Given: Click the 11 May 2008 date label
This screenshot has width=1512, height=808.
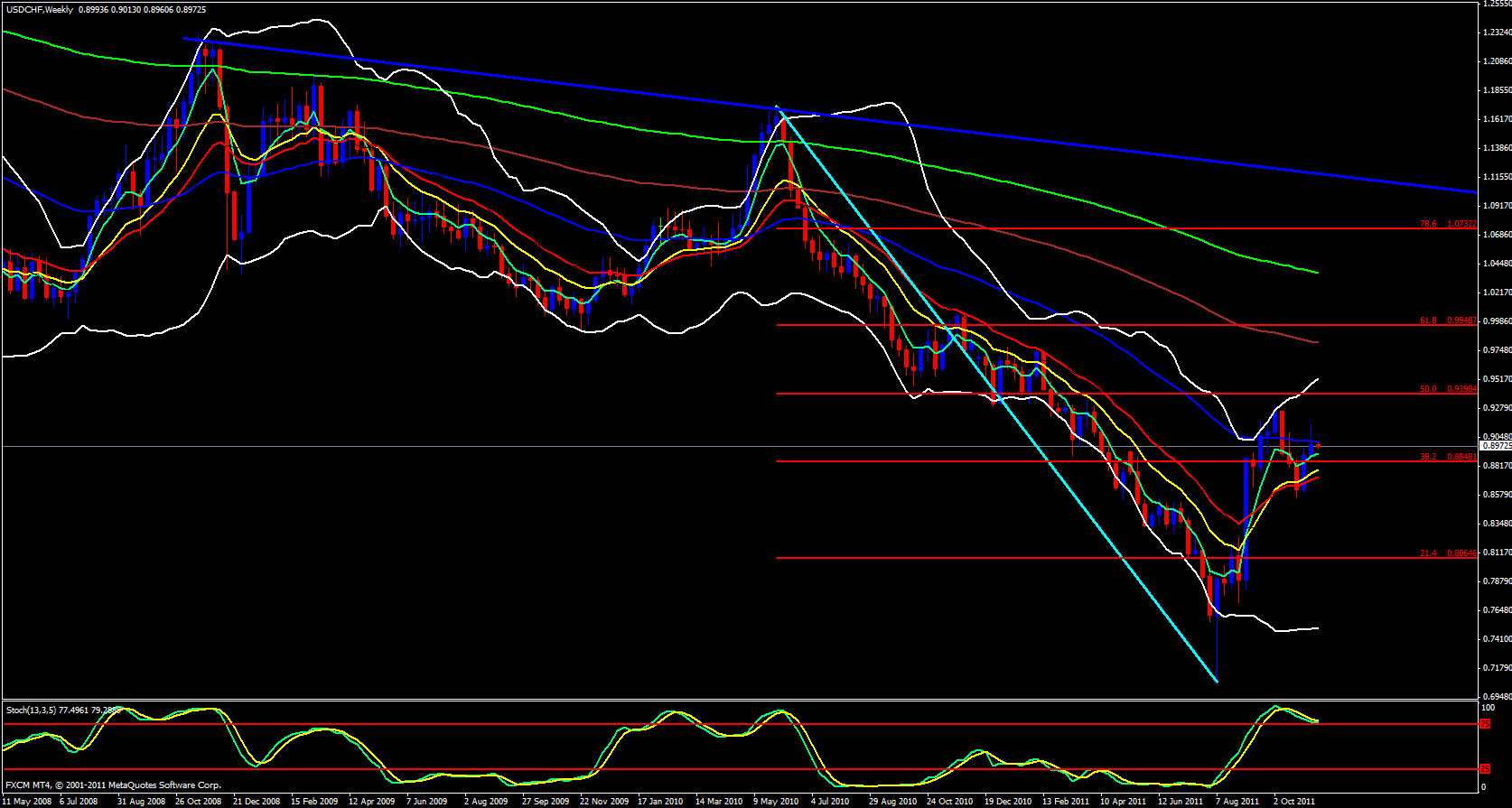Looking at the screenshot, I should click(x=27, y=802).
